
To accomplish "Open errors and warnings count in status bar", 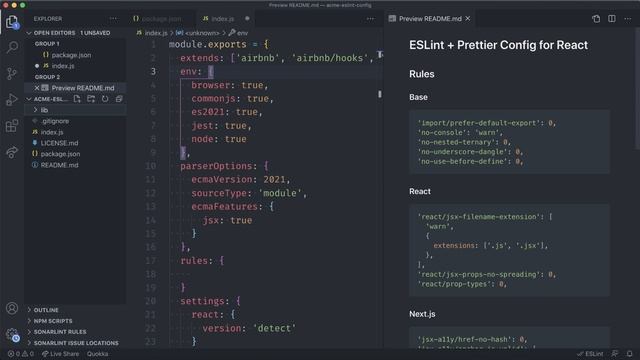I will tap(21, 354).
